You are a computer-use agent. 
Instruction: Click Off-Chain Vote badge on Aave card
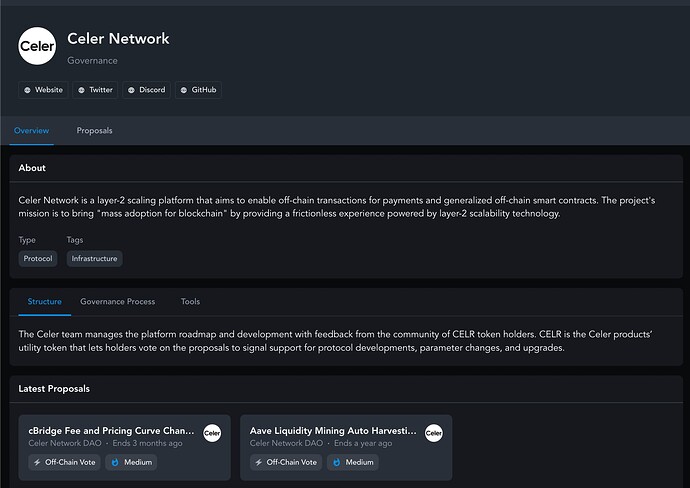[286, 462]
